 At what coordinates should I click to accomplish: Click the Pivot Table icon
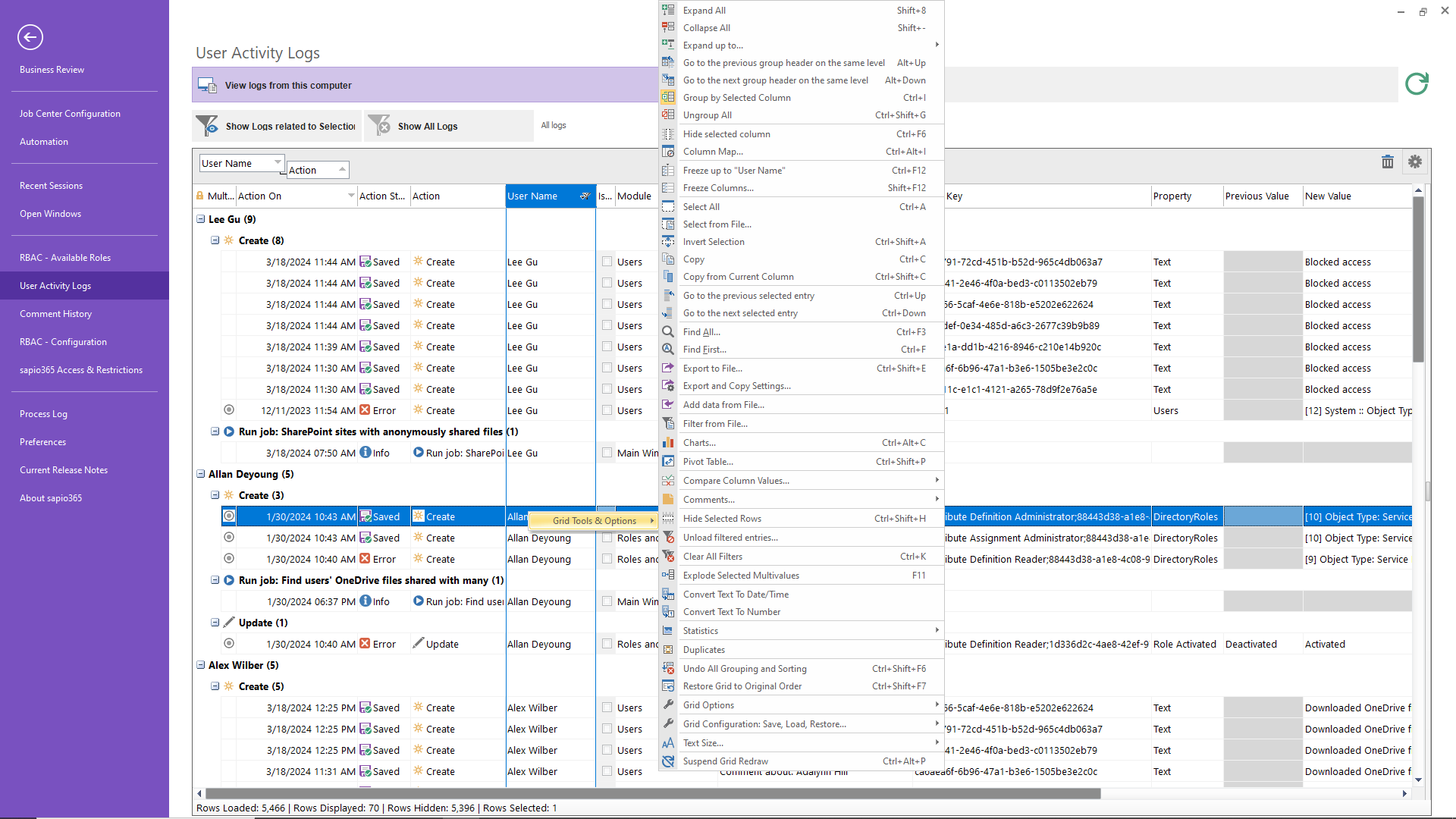[x=668, y=461]
